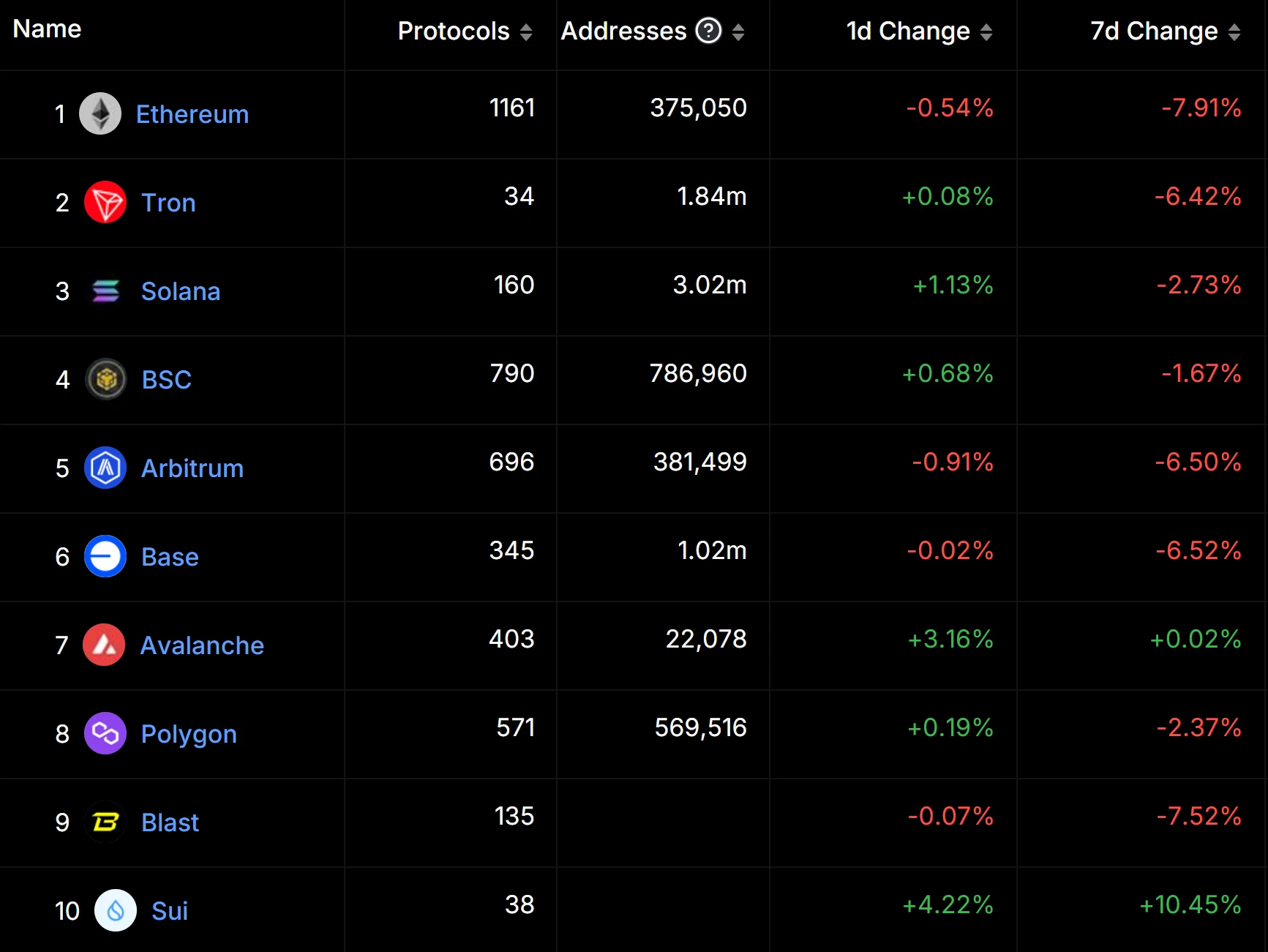Click the Solana logo icon

105,291
